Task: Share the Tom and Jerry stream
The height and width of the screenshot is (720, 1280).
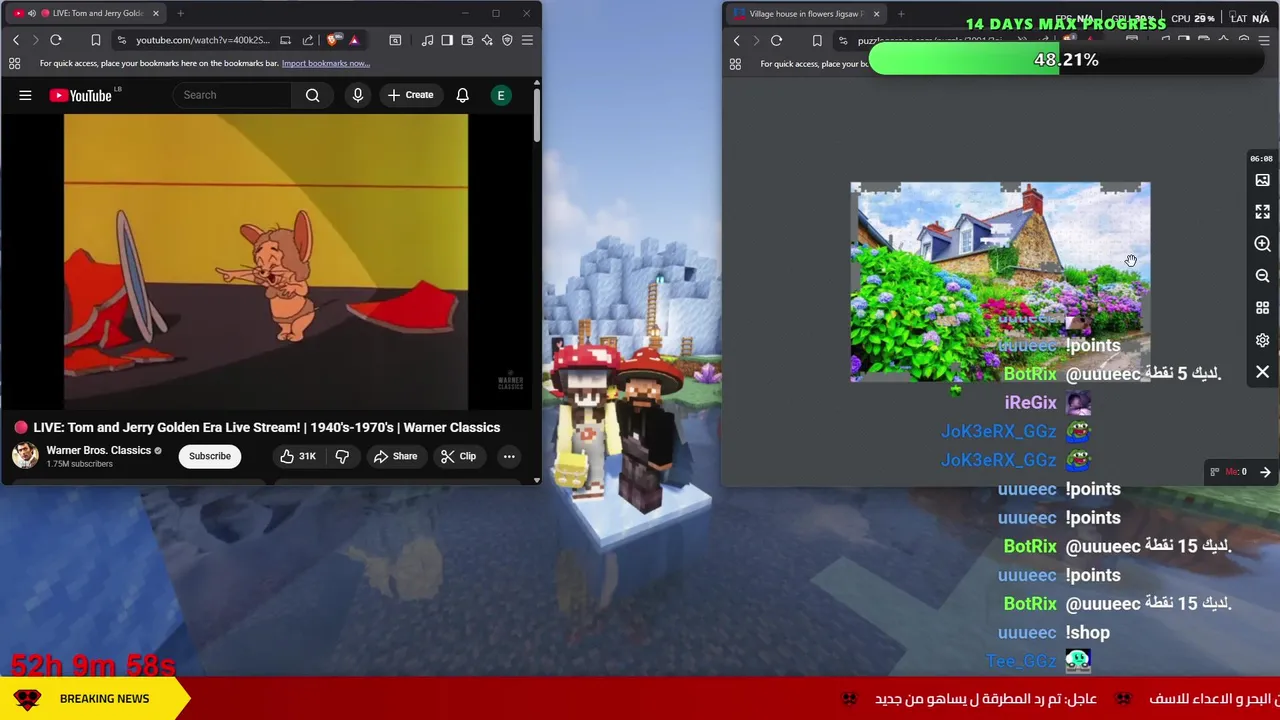Action: [x=395, y=456]
